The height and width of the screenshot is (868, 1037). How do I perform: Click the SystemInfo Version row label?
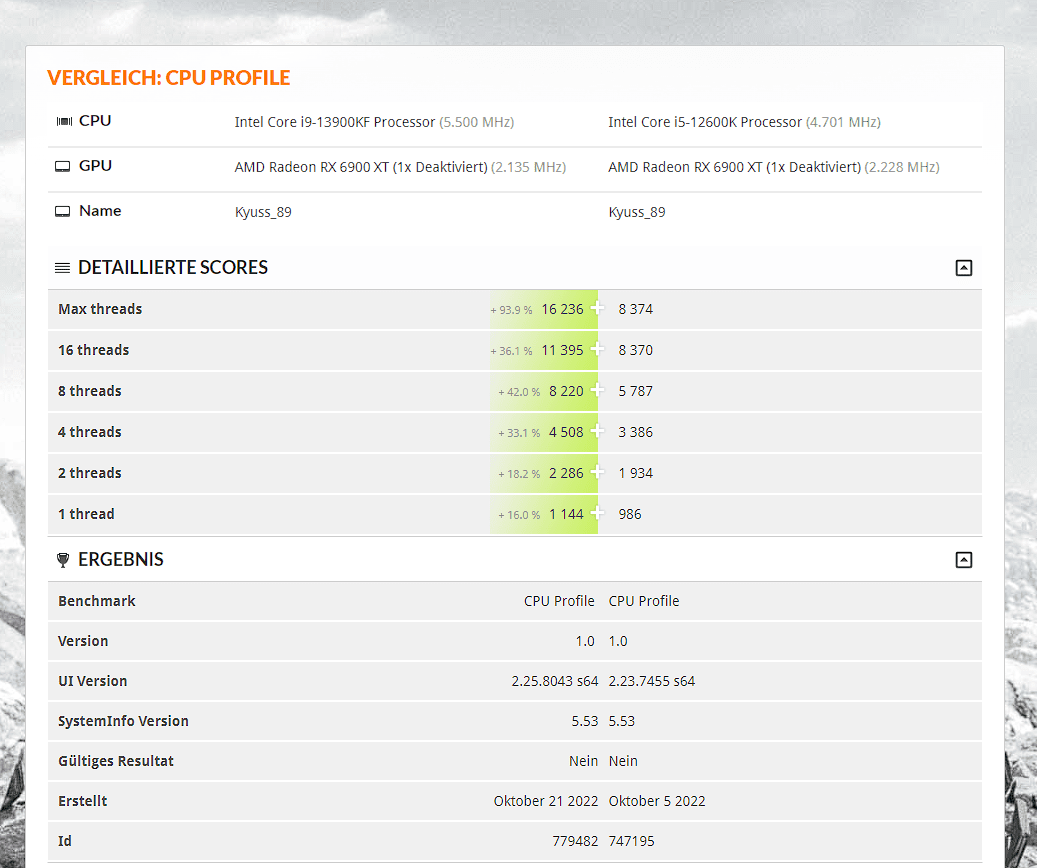[x=123, y=721]
